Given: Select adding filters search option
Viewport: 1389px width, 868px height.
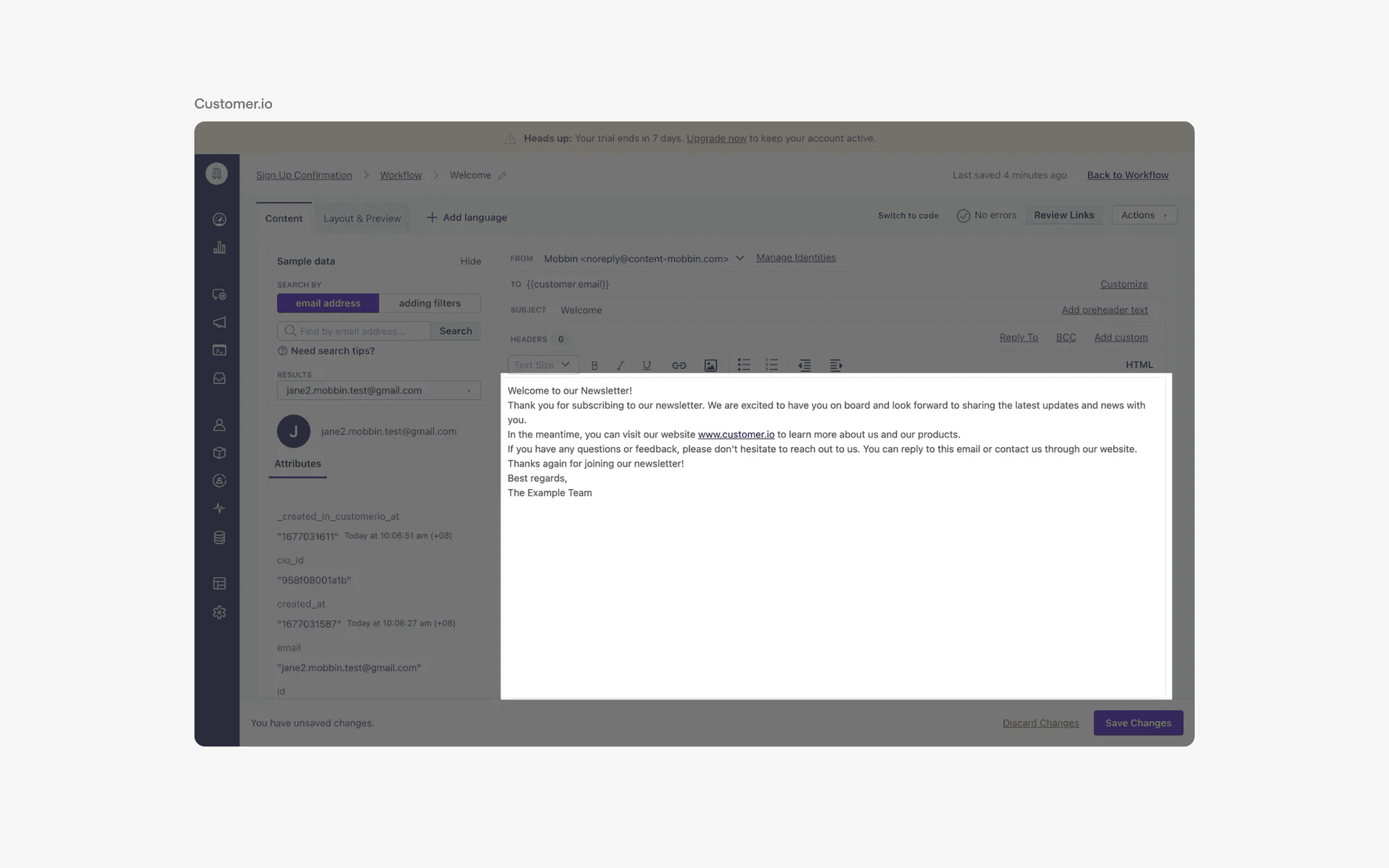Looking at the screenshot, I should coord(430,303).
